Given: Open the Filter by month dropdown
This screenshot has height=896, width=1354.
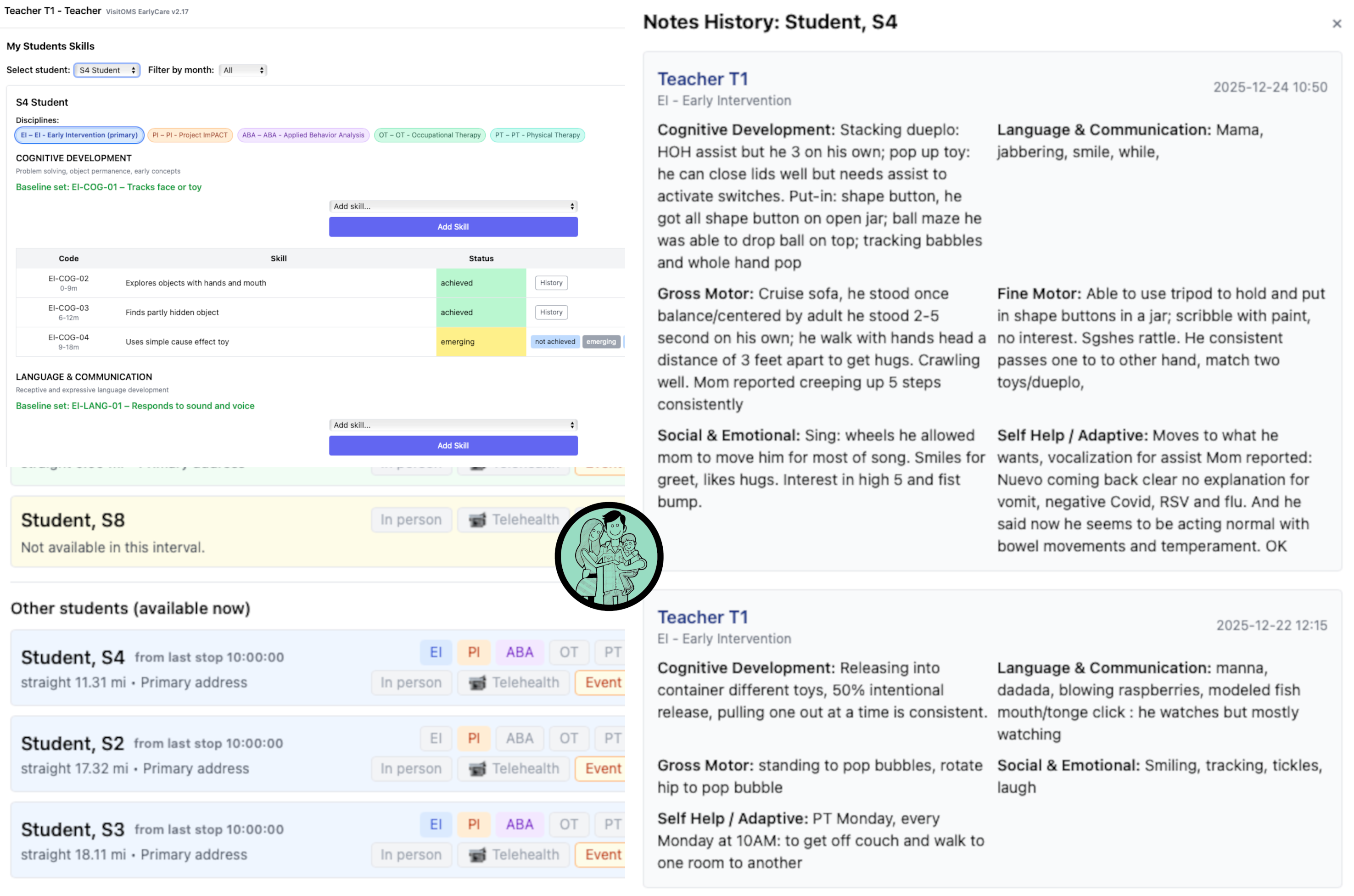Looking at the screenshot, I should pos(242,70).
